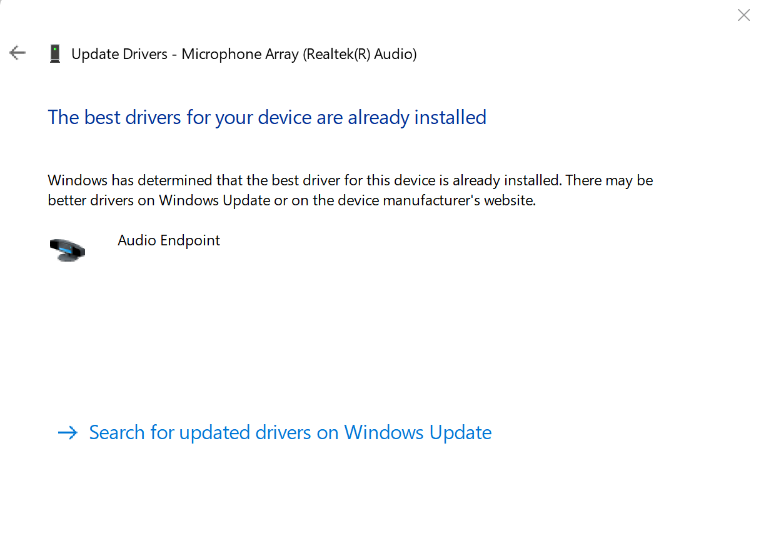Click the arrow icon beside the search link

coord(67,433)
